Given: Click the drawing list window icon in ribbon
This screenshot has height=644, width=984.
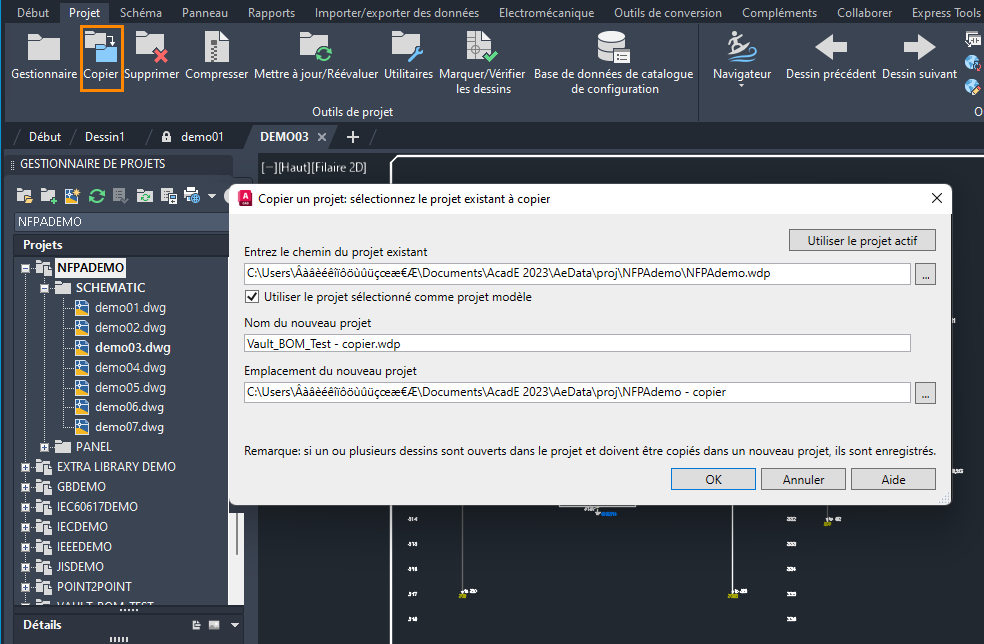Looking at the screenshot, I should pos(972,40).
